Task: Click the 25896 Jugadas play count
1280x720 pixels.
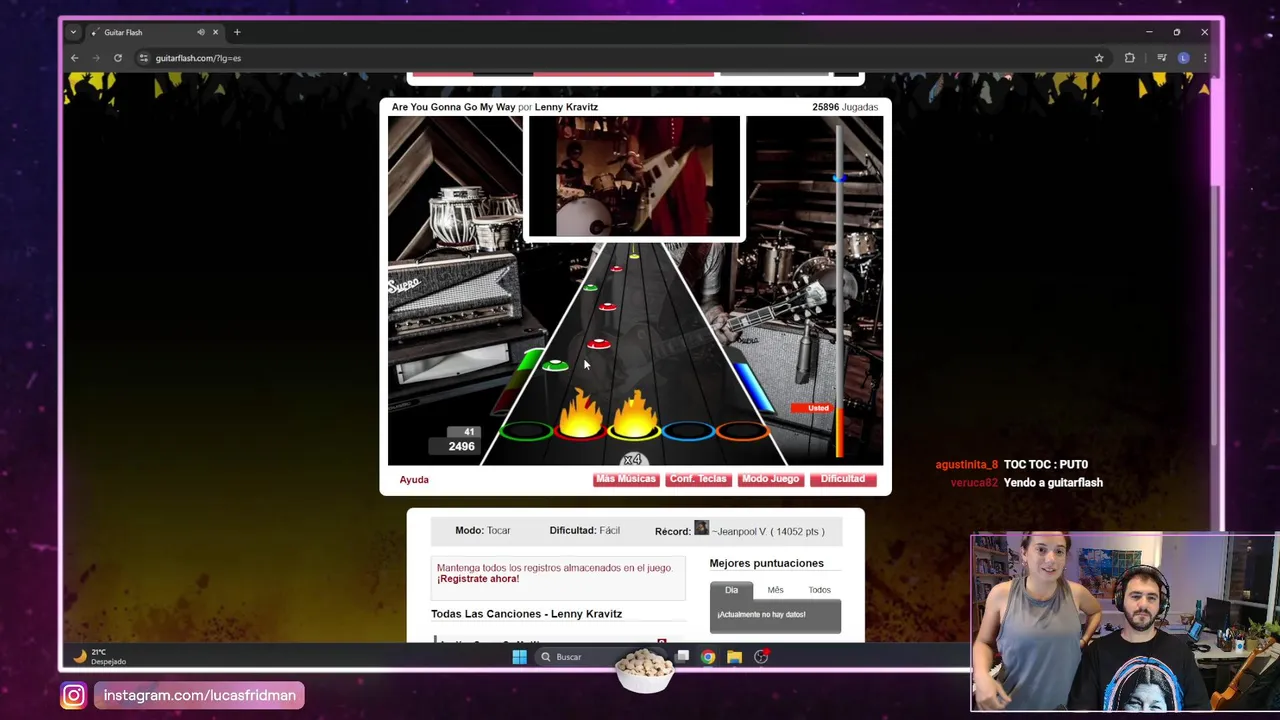Action: click(x=845, y=107)
